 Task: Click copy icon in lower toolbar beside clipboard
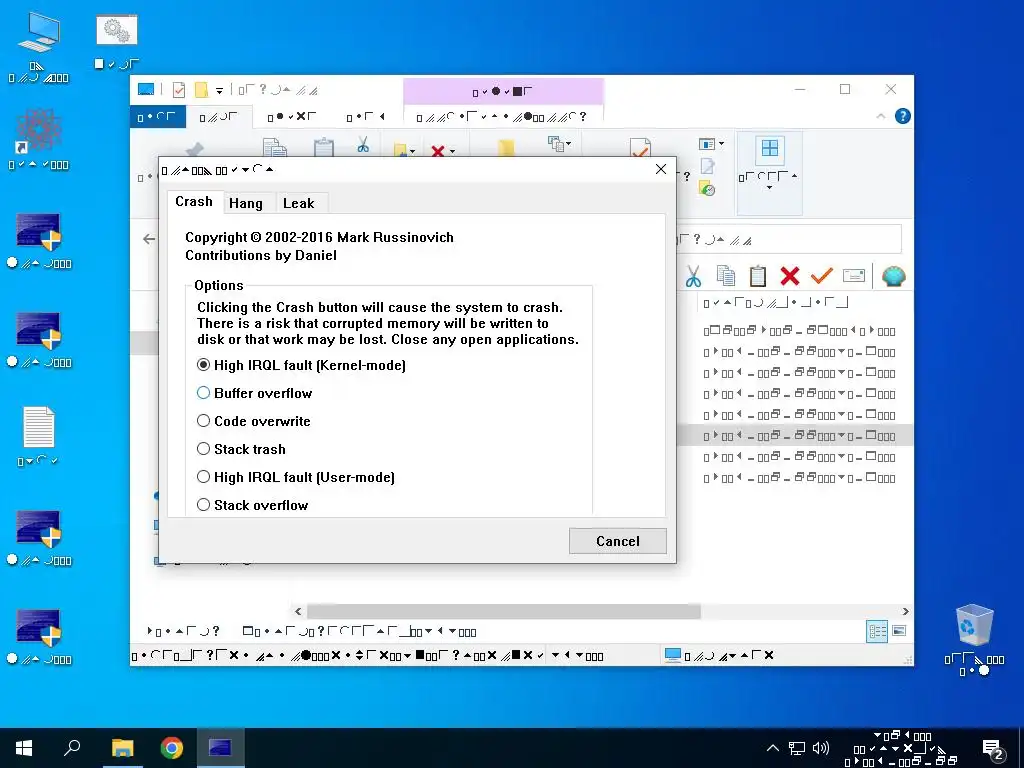click(726, 276)
